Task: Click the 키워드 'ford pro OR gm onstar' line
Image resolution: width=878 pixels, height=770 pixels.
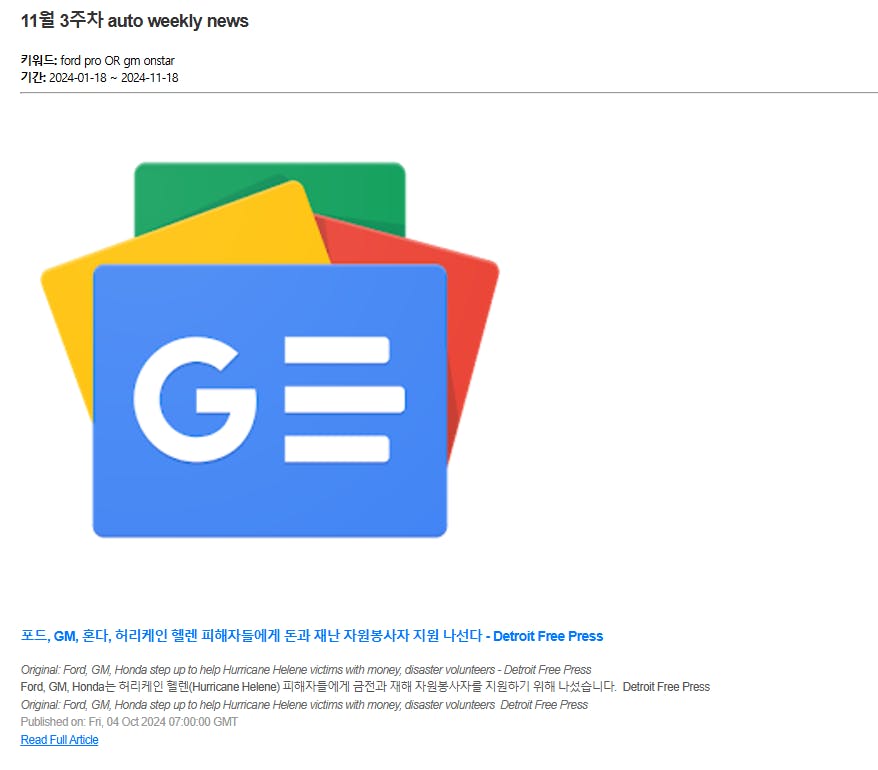Action: tap(97, 60)
